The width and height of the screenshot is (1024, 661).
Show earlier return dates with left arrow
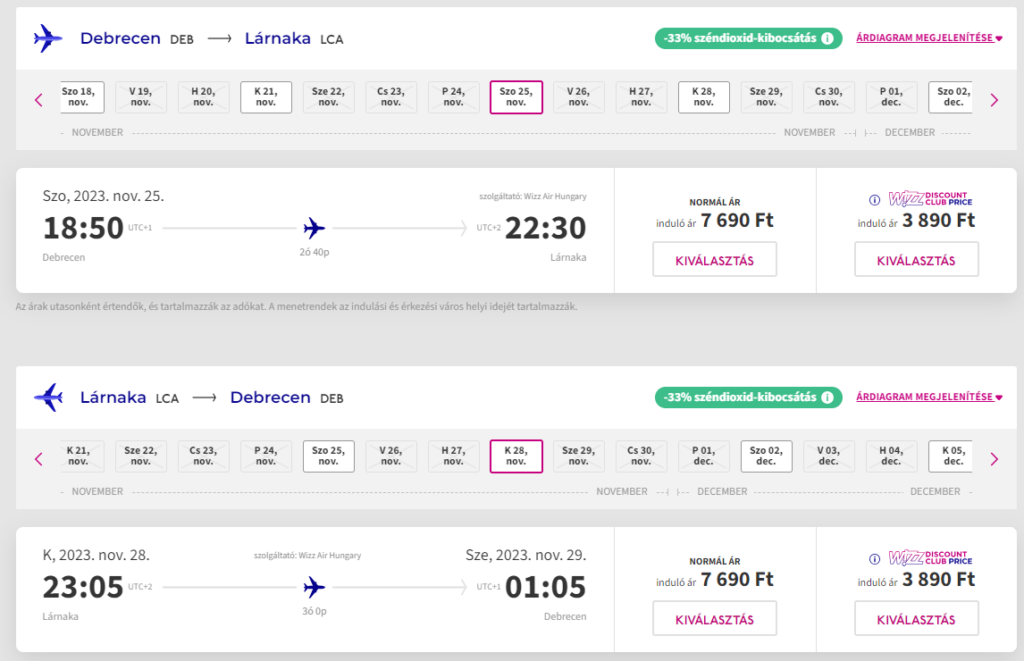point(39,459)
